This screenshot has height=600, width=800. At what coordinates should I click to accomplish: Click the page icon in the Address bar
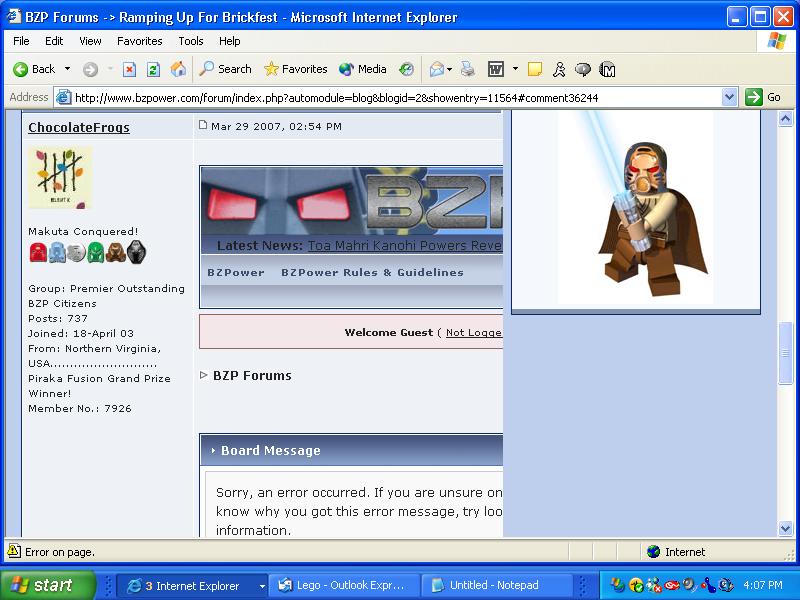pos(63,97)
